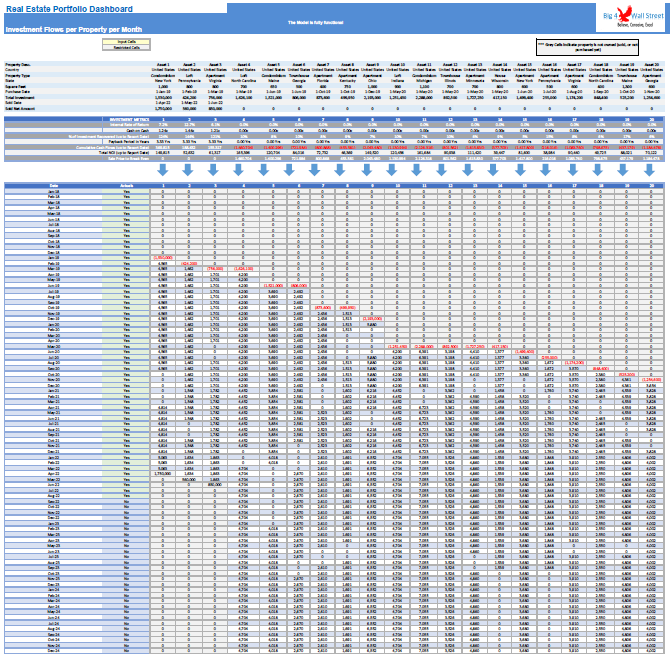Select Asset 1 Property Type Condominium cell
The width and height of the screenshot is (670, 660).
(163, 75)
